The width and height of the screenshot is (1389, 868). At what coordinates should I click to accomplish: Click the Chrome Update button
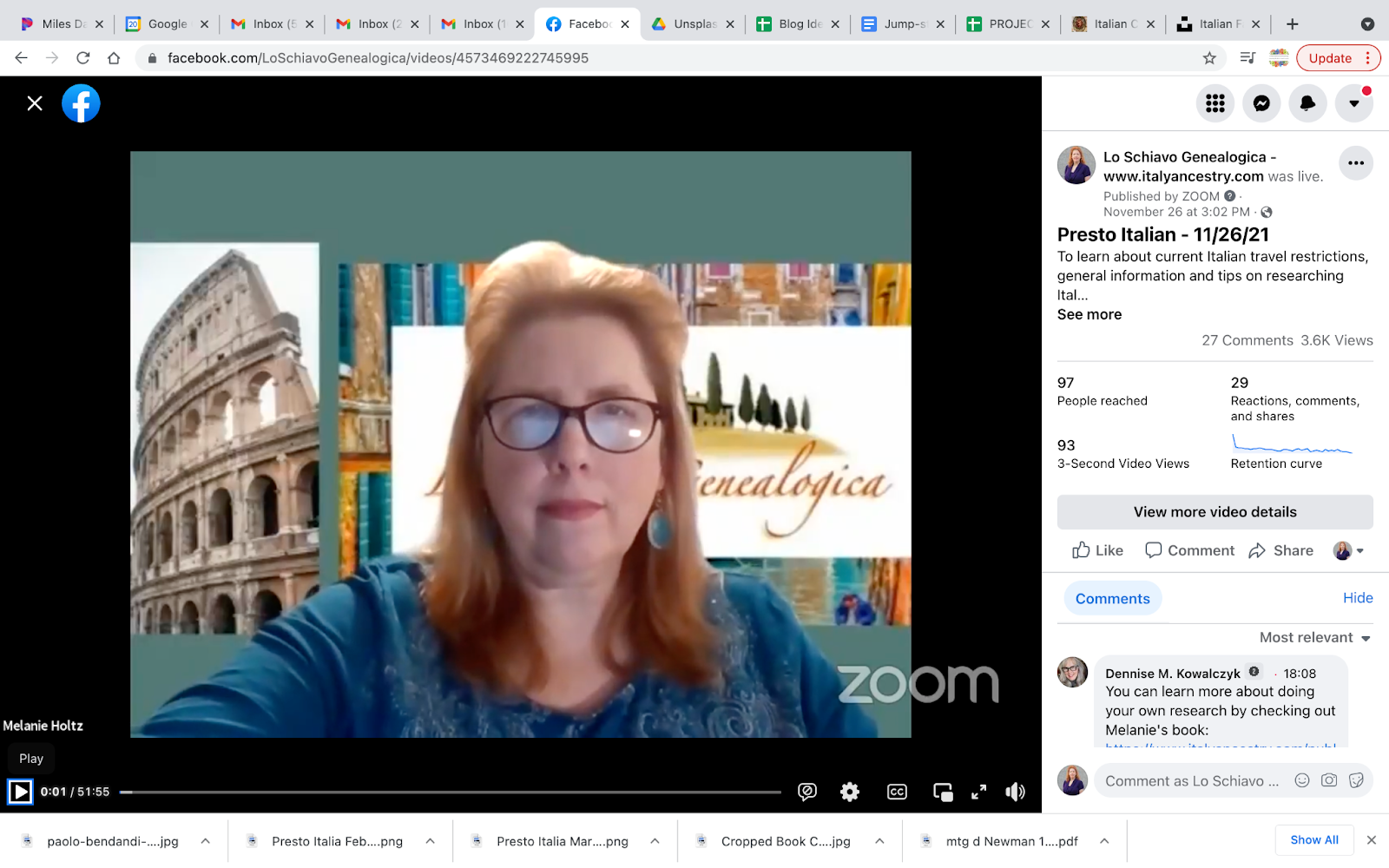click(x=1338, y=58)
